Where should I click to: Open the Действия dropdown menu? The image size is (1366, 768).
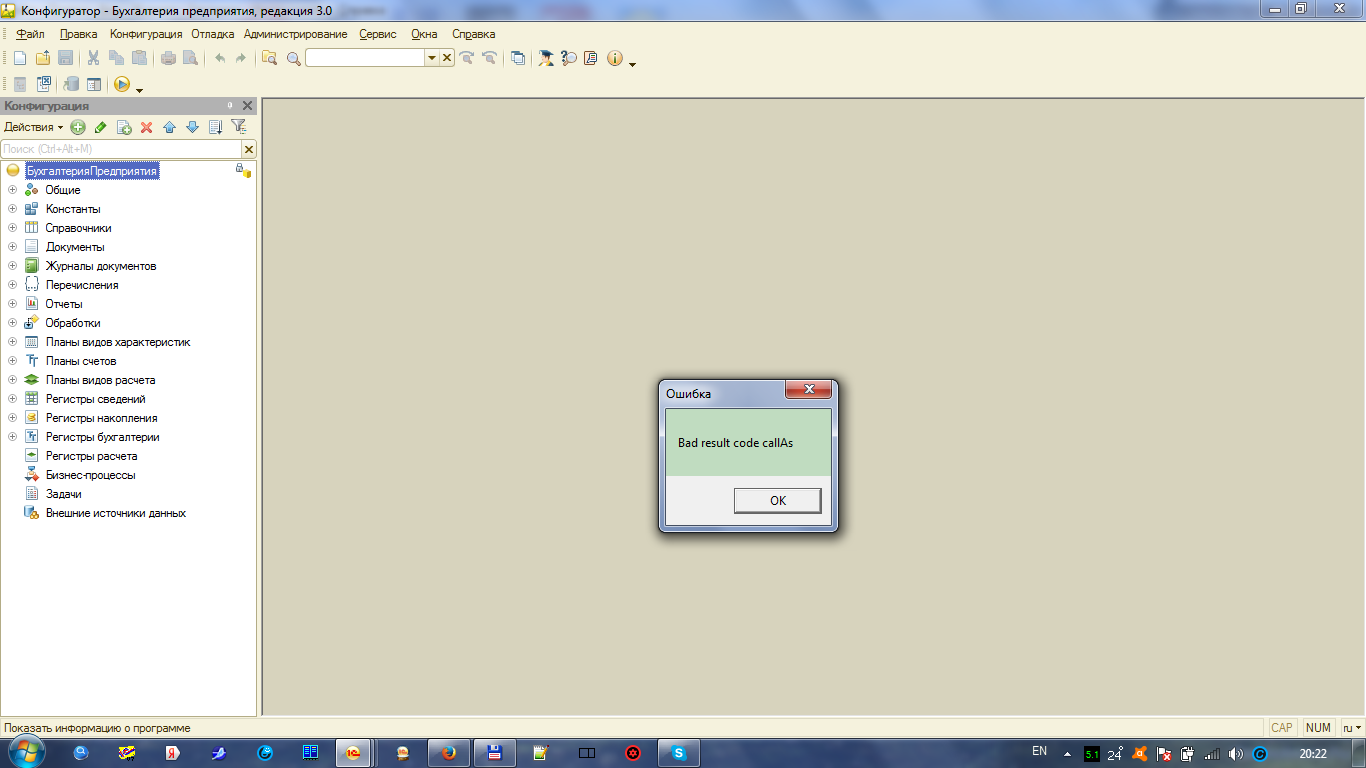[x=33, y=127]
